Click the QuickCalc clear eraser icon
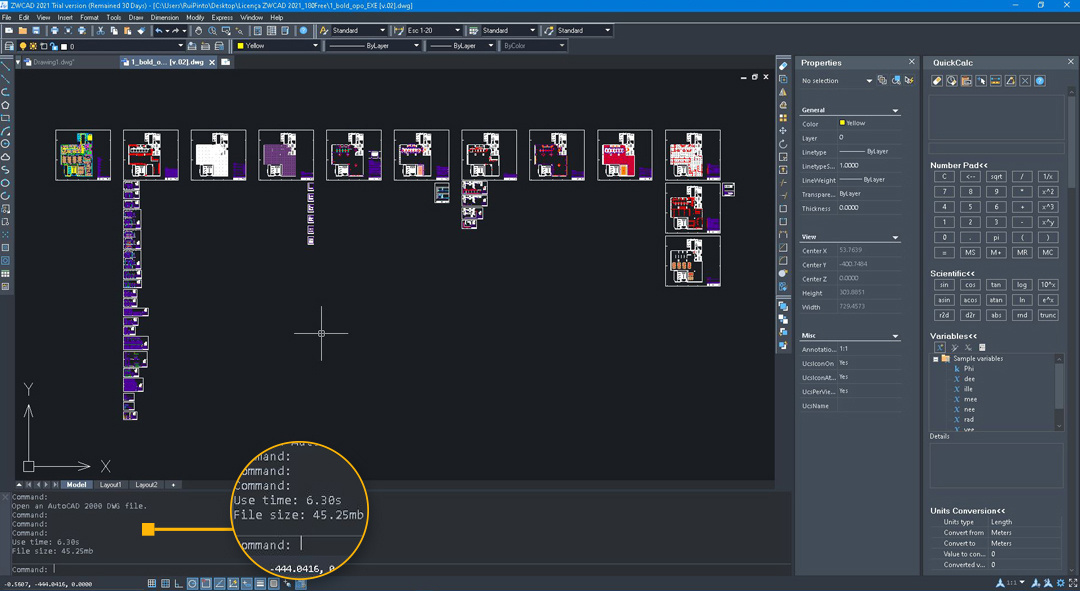1080x591 pixels. coord(937,81)
